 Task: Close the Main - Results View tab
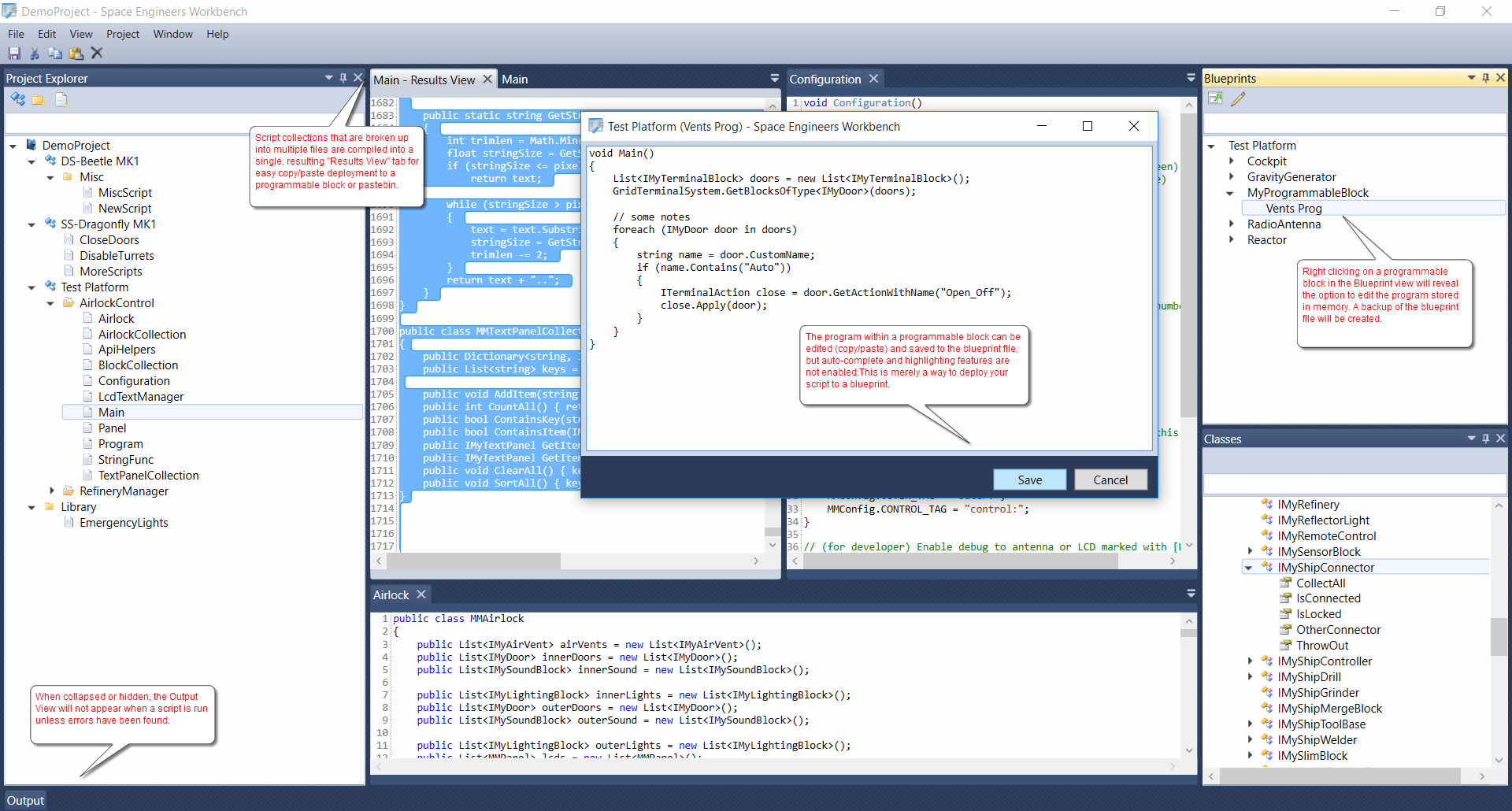click(487, 79)
